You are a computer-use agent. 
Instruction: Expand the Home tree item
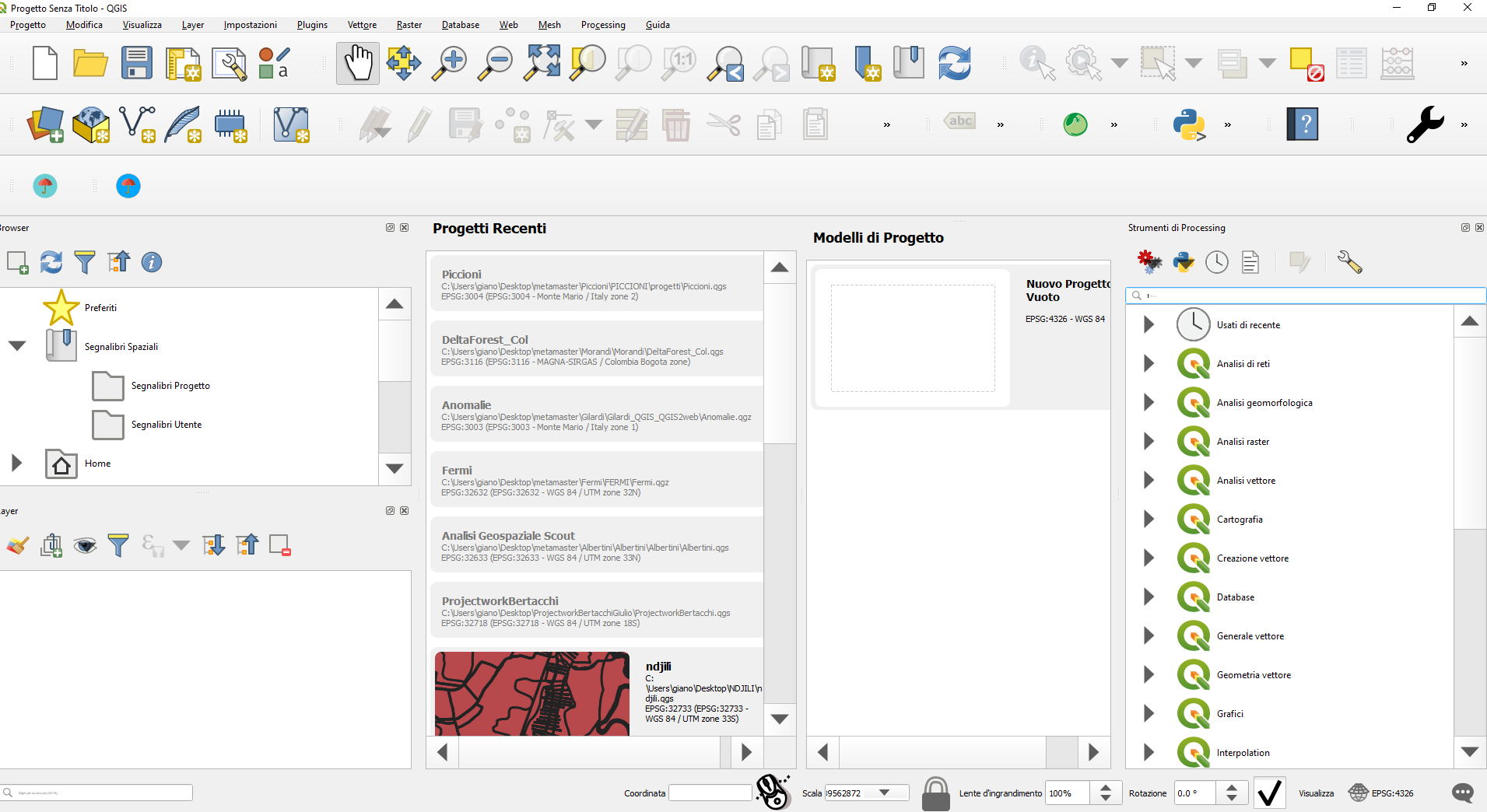16,464
